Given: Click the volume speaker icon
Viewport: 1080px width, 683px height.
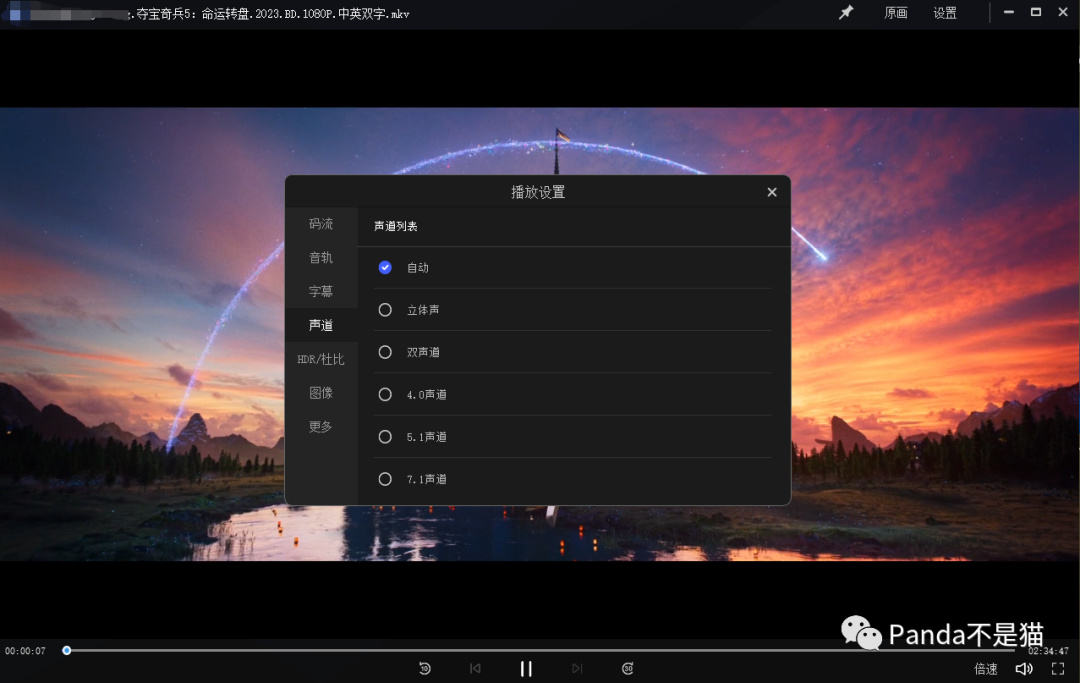Looking at the screenshot, I should (1024, 669).
